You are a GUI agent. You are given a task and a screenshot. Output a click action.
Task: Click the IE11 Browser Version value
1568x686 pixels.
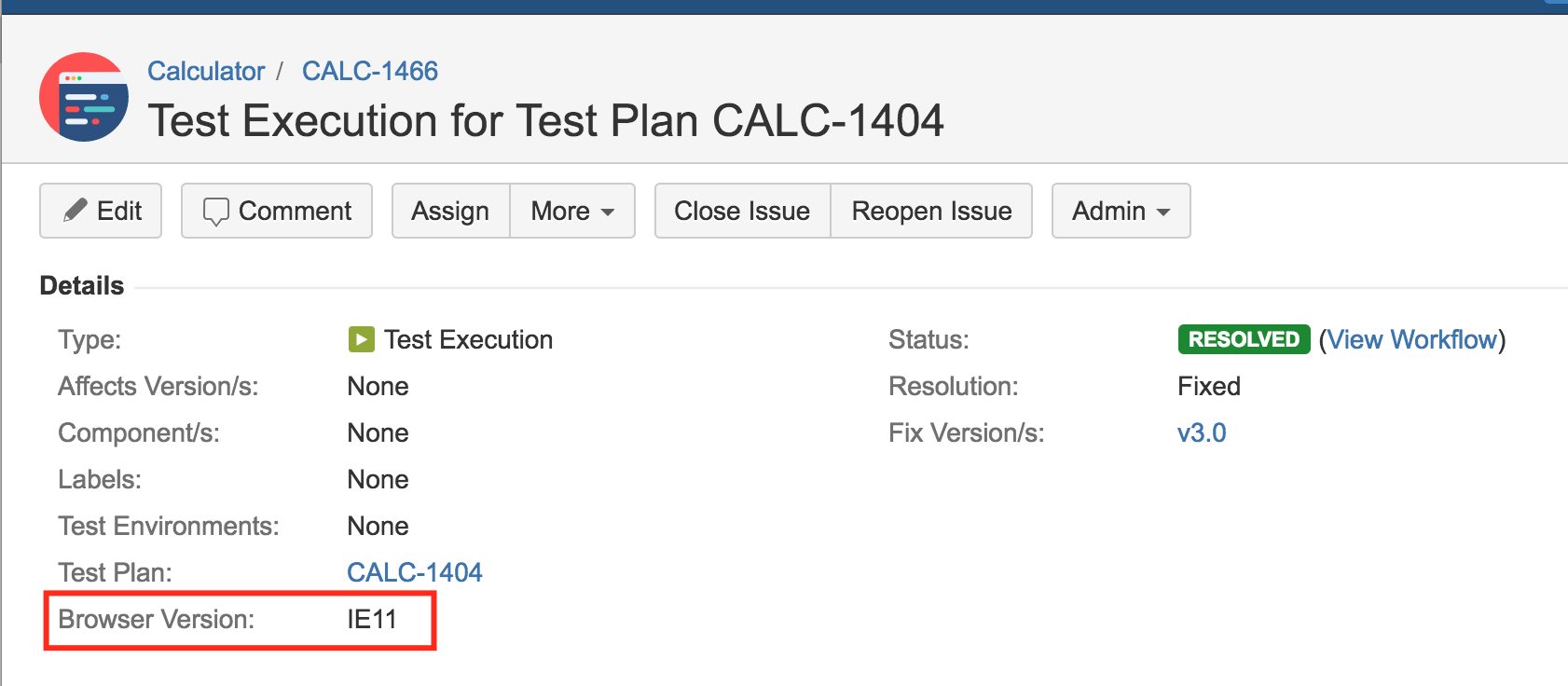372,619
